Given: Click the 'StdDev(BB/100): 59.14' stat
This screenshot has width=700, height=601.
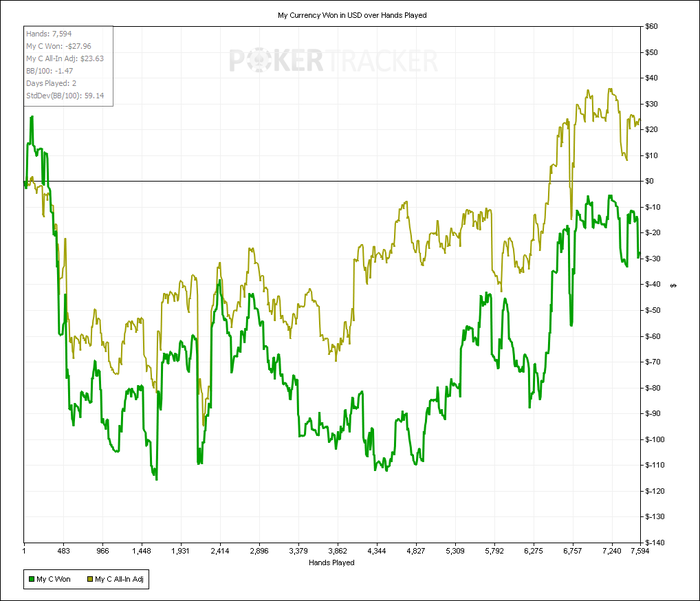Looking at the screenshot, I should pos(65,96).
